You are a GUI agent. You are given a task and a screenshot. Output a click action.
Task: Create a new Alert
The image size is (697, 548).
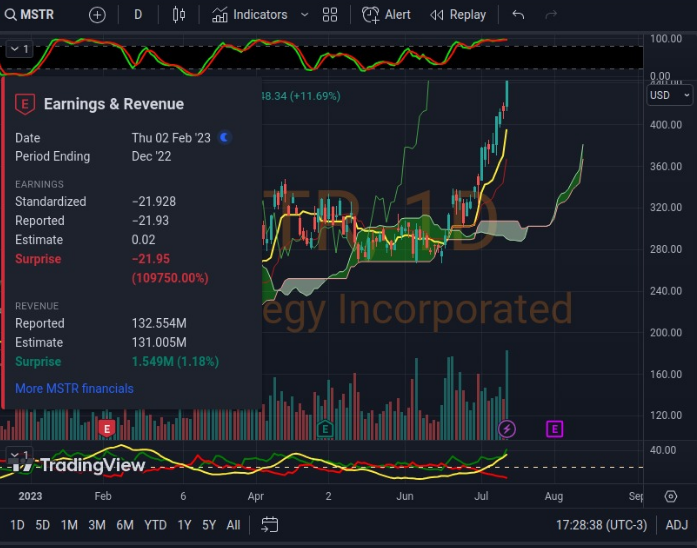(386, 15)
